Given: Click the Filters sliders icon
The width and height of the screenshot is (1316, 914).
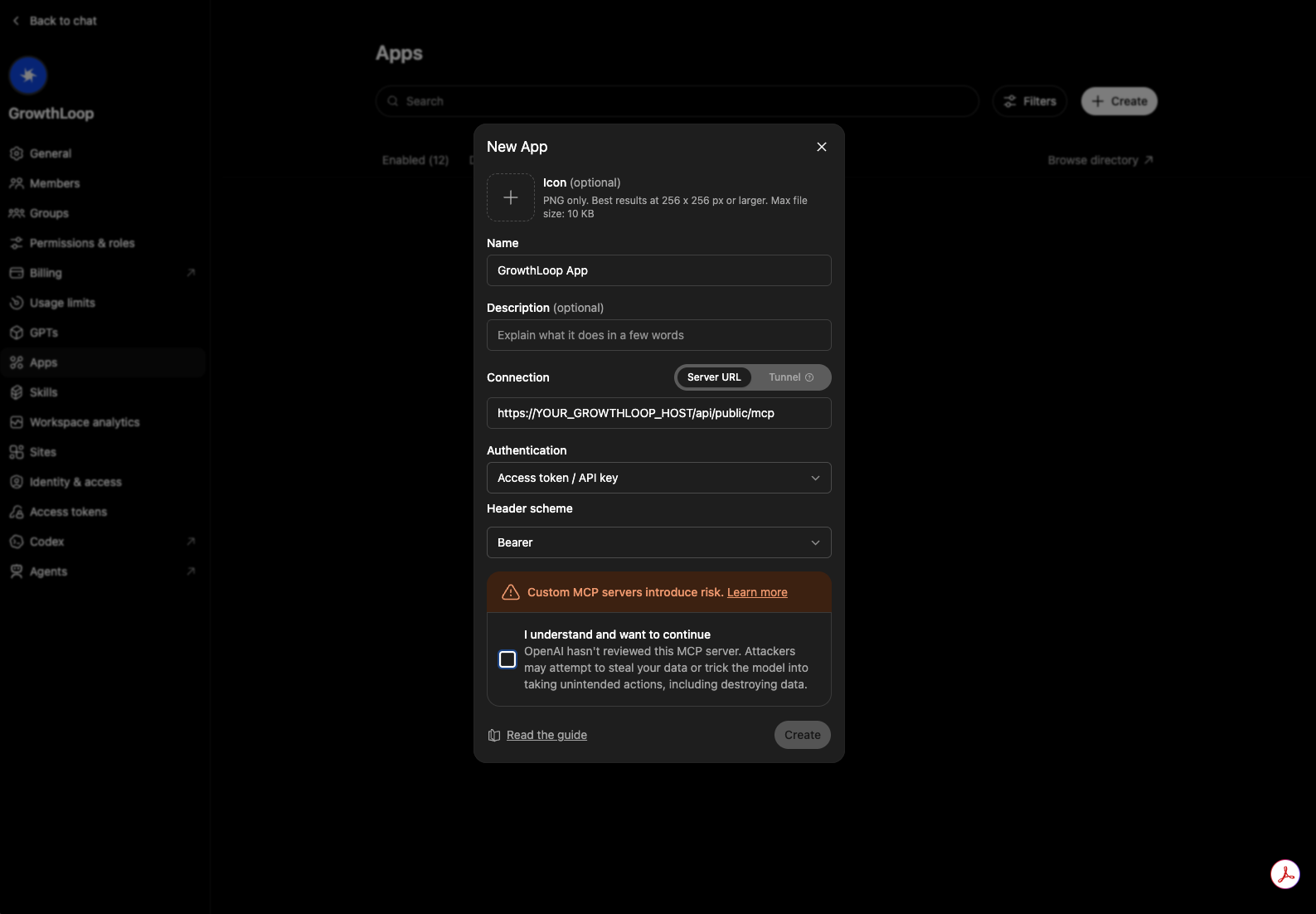Looking at the screenshot, I should (x=1010, y=101).
